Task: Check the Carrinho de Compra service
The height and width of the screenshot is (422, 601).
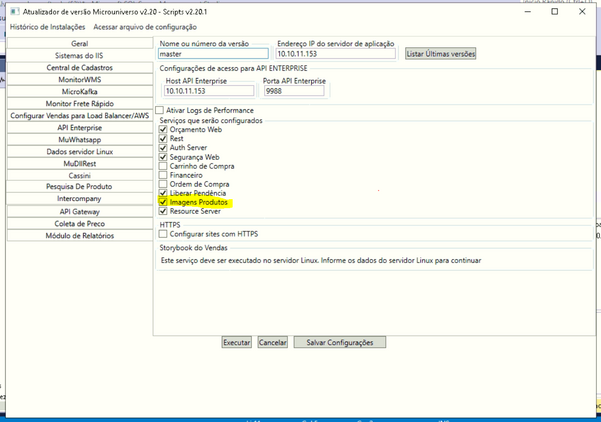Action: point(164,166)
